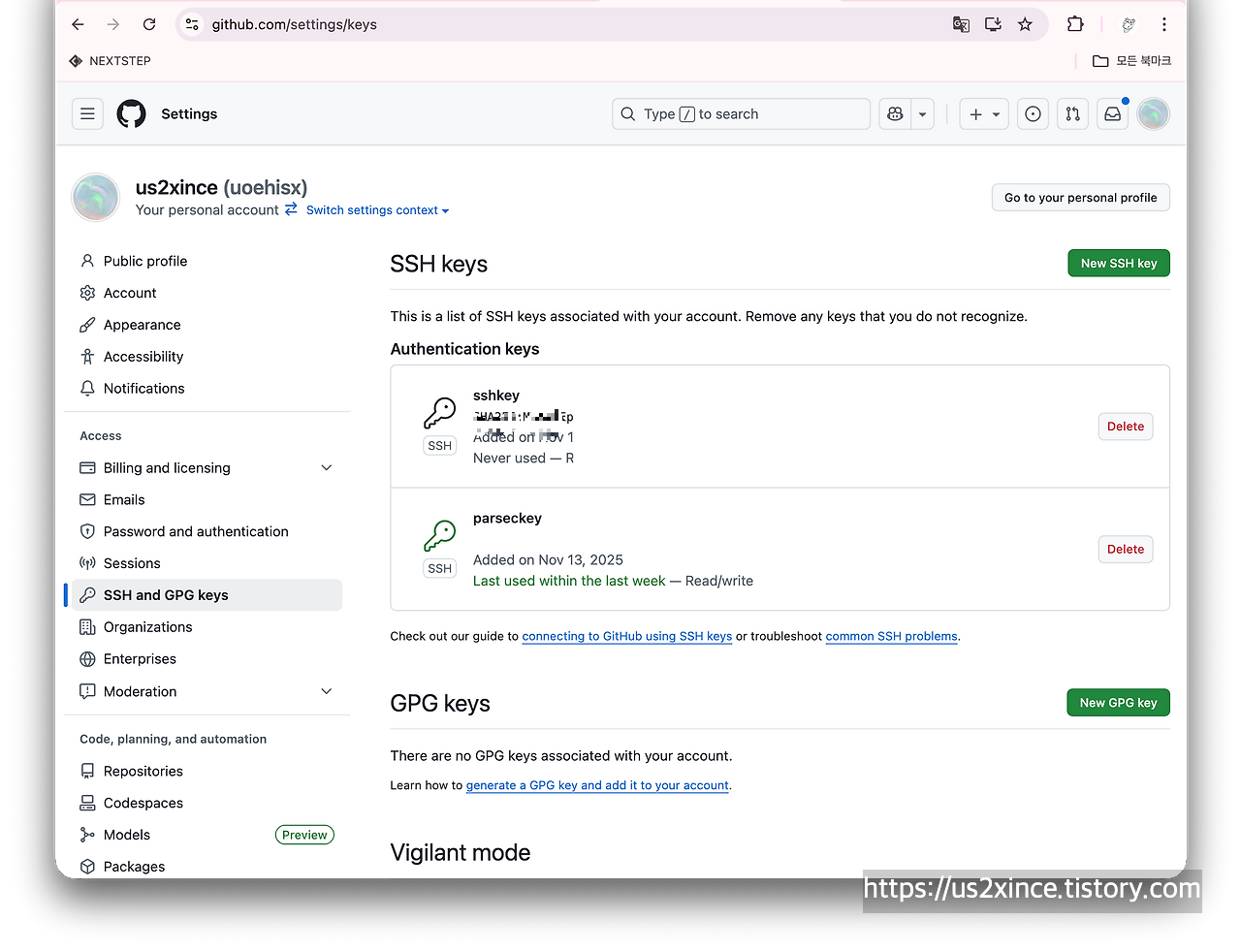Click the New SSH key button

tap(1119, 264)
